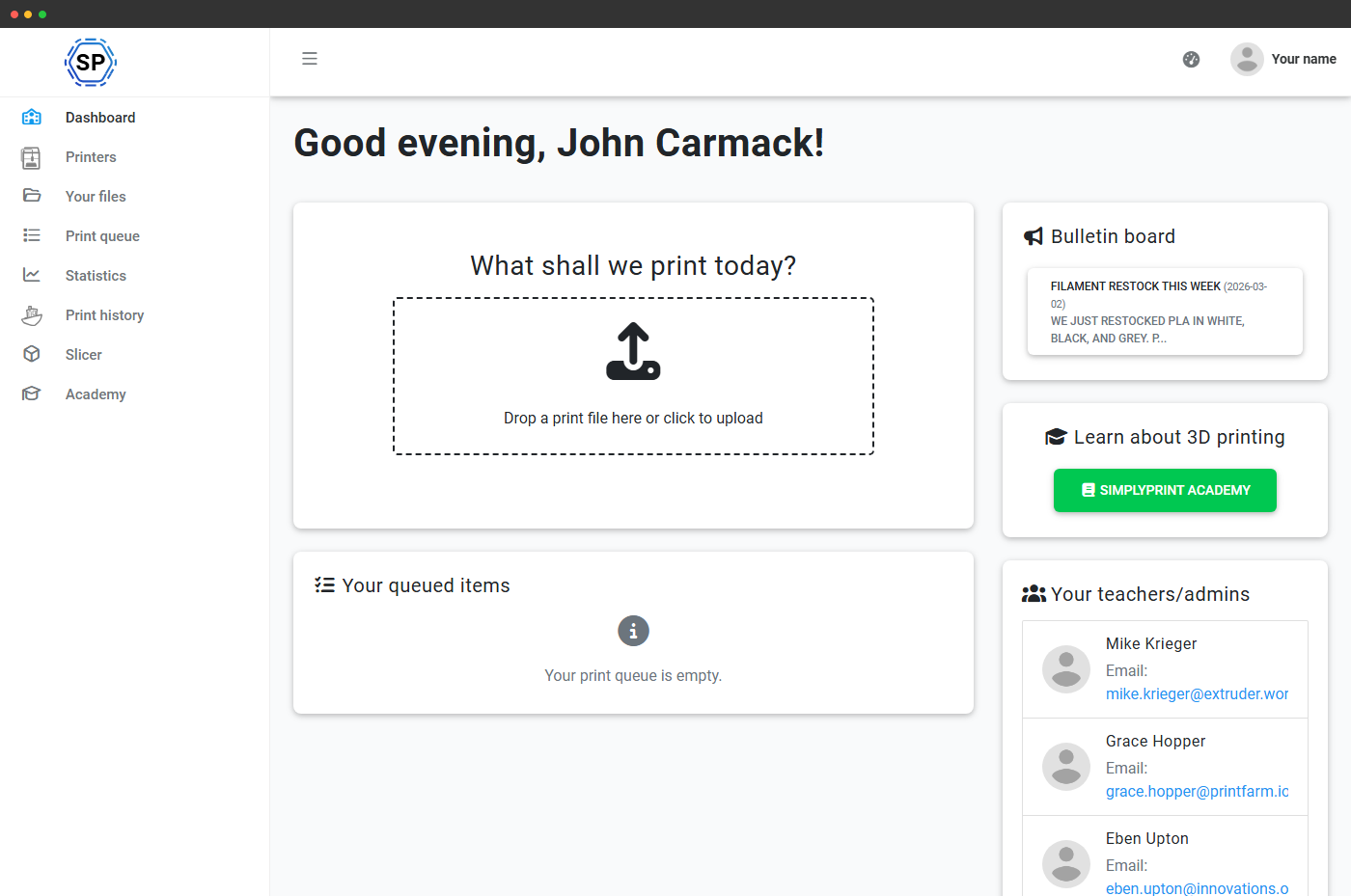Open Your files folder icon
Viewport: 1351px width, 896px height.
[32, 196]
